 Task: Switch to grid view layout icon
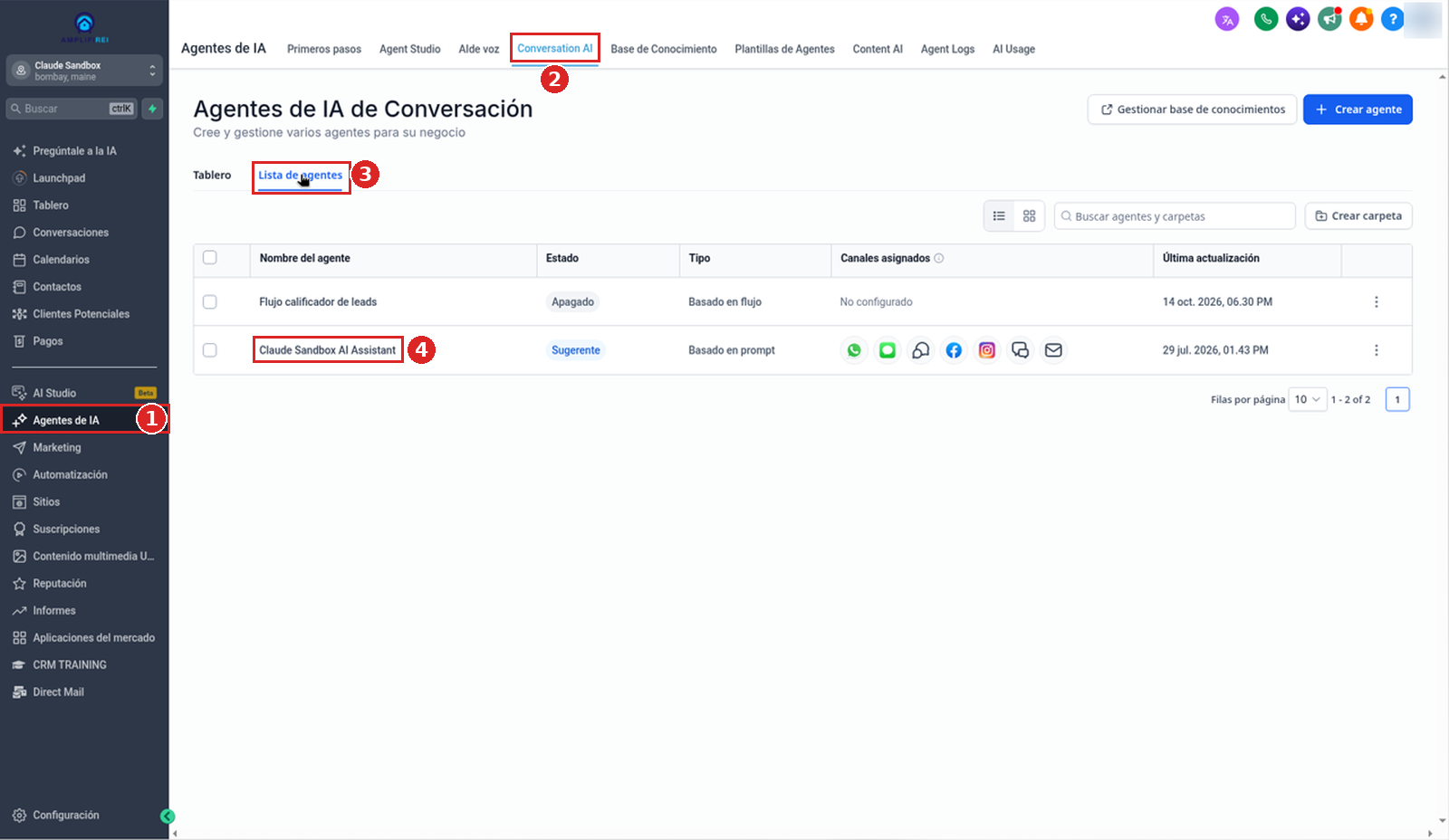1029,216
